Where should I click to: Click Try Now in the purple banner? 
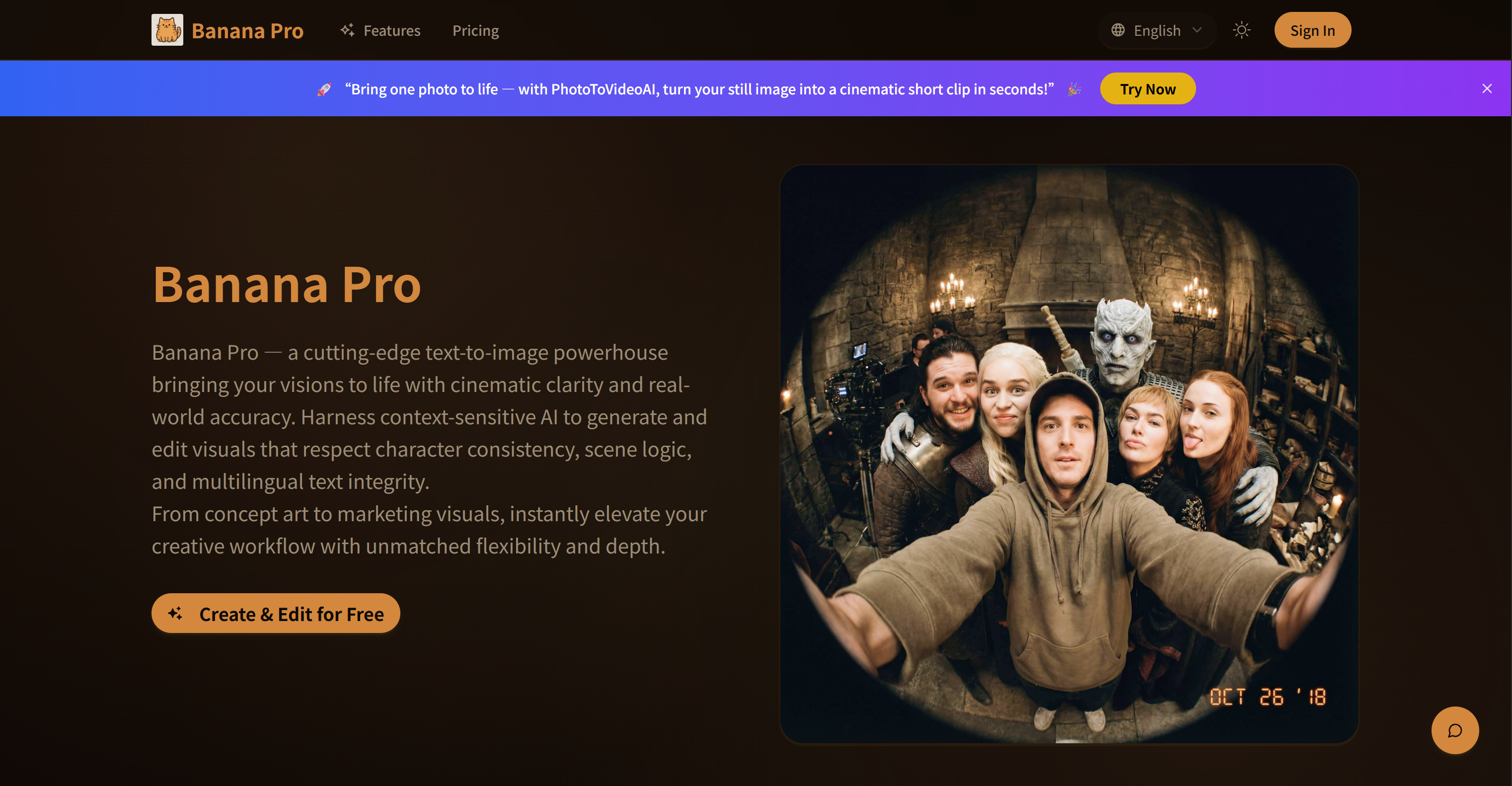click(1147, 88)
